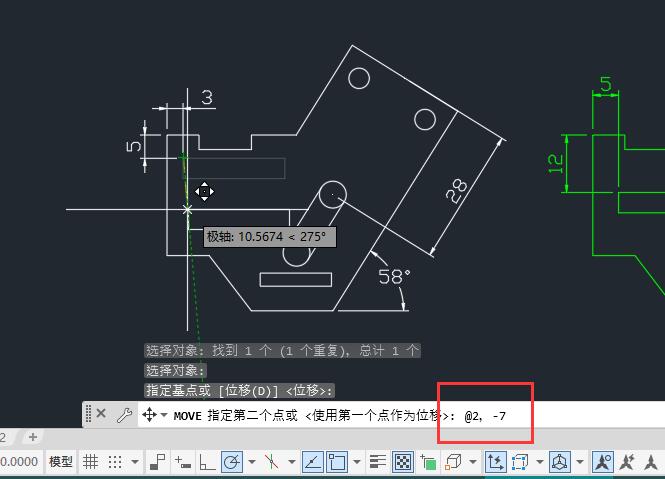
Task: Toggle polar tracking icon
Action: (x=232, y=462)
